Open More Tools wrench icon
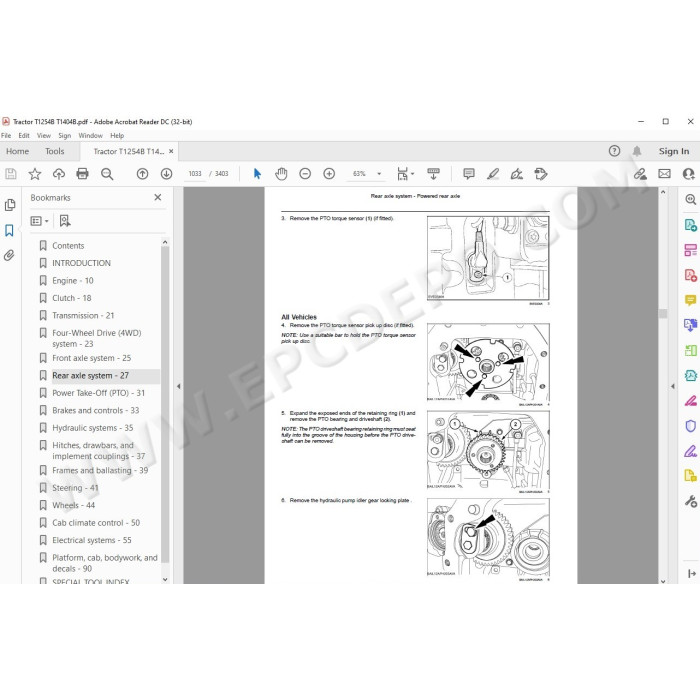The width and height of the screenshot is (700, 700). point(691,501)
